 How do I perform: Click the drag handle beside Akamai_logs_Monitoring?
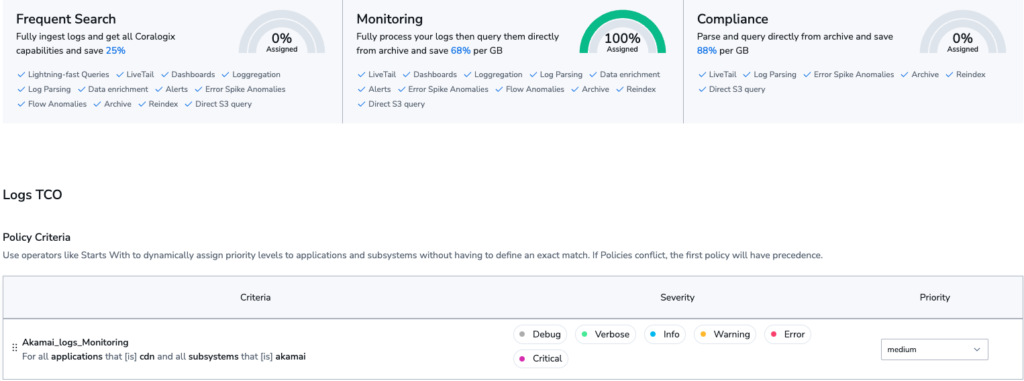14,348
